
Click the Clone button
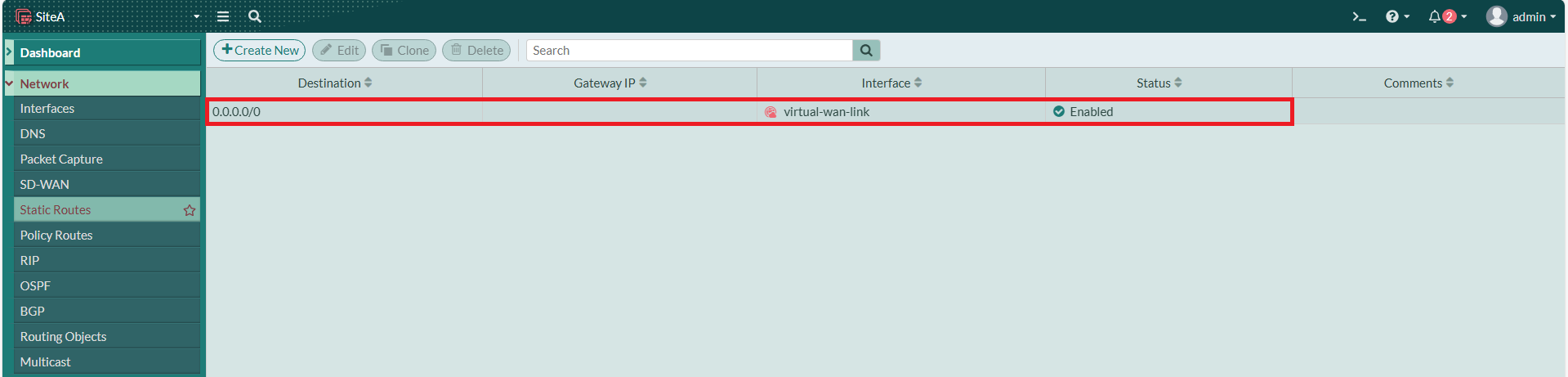coord(404,50)
